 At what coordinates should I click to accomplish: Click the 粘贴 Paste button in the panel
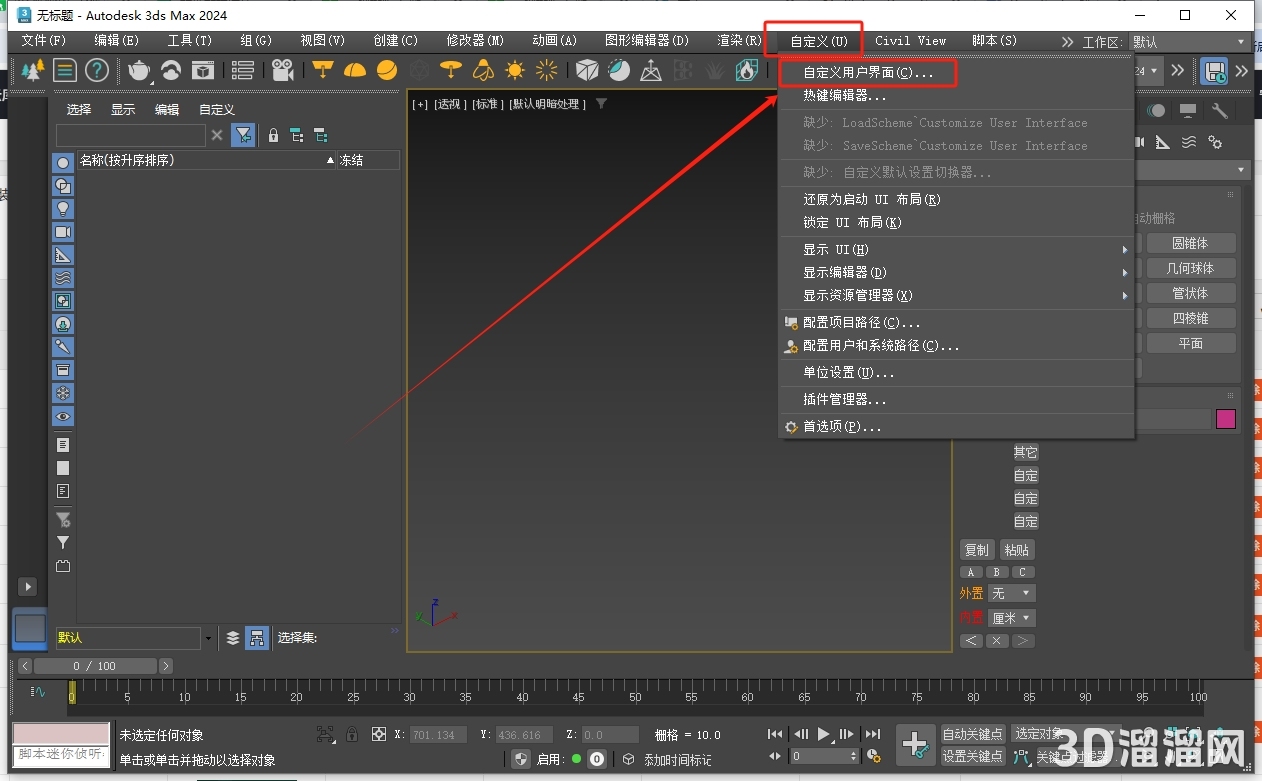pos(1017,550)
